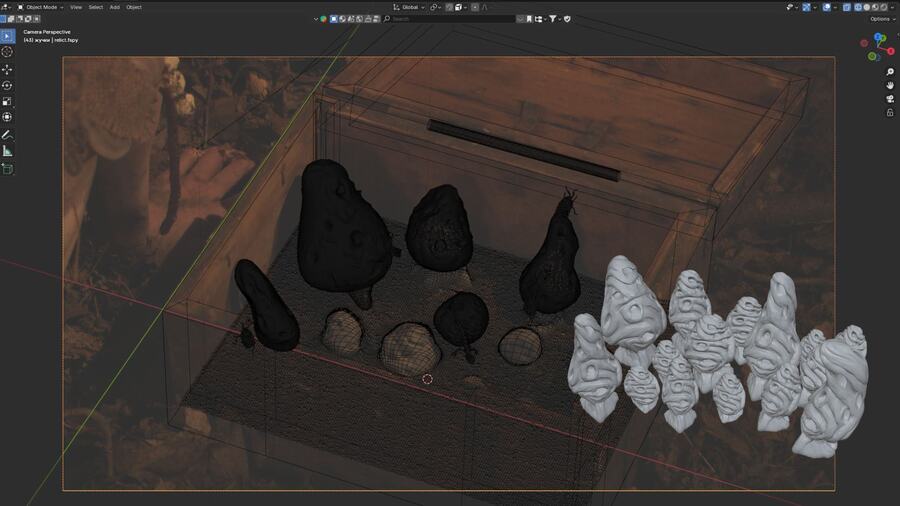
Task: Open dropdown chevron before colorful sphere icon
Action: (x=316, y=19)
